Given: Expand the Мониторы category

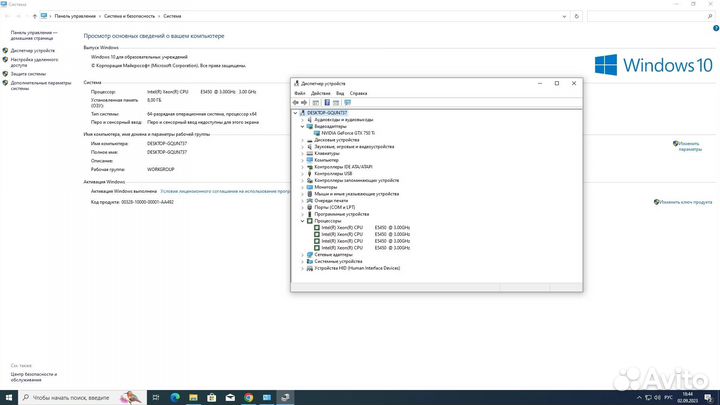Looking at the screenshot, I should [303, 187].
